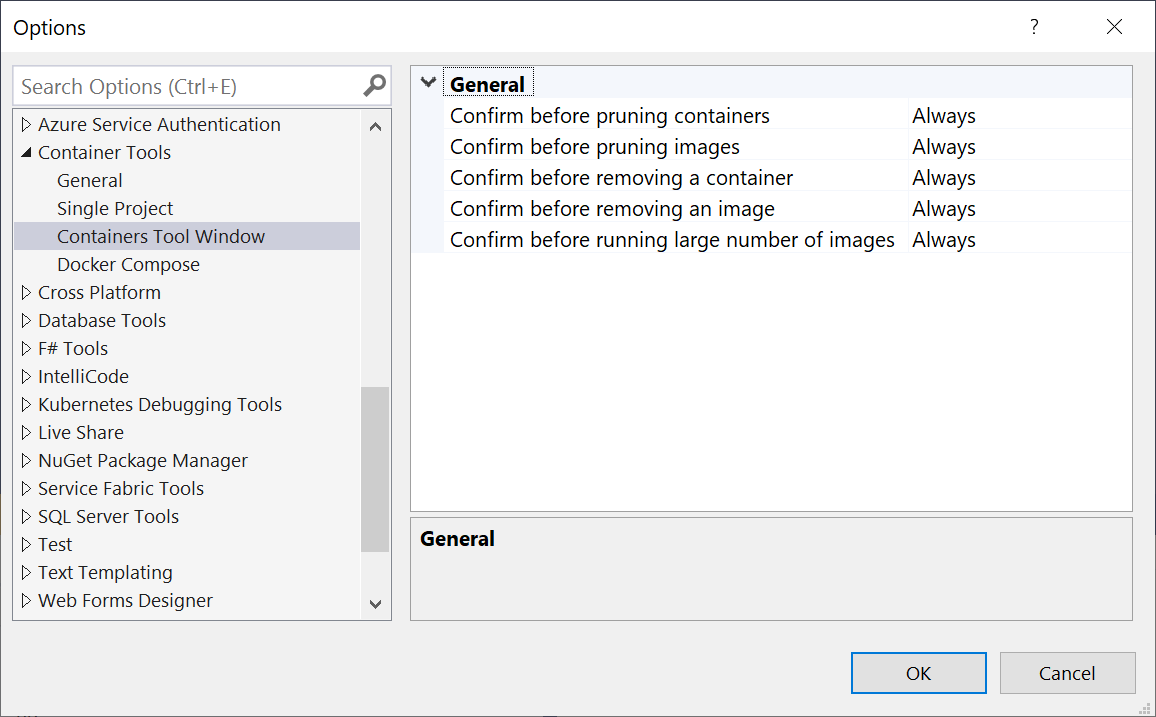Expand the Cross Platform tree node

coord(26,292)
